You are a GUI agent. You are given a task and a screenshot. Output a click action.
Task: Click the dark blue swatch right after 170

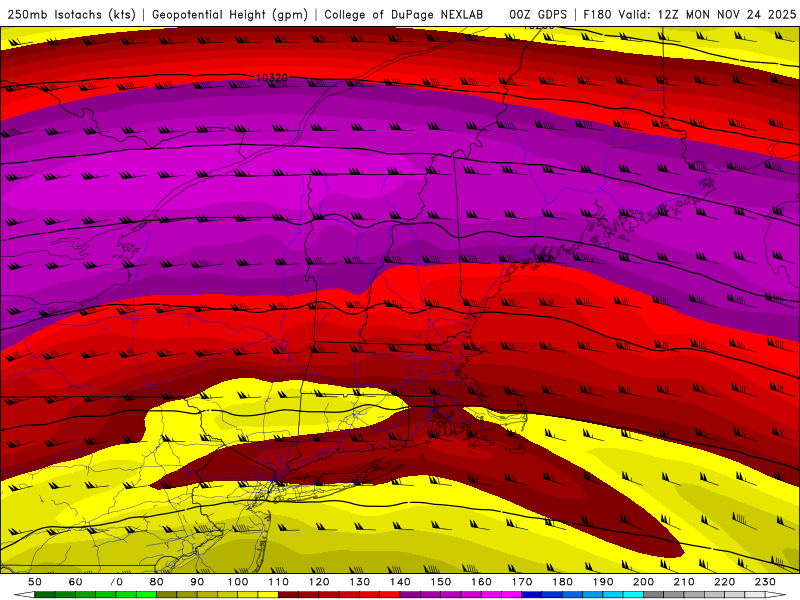point(532,595)
